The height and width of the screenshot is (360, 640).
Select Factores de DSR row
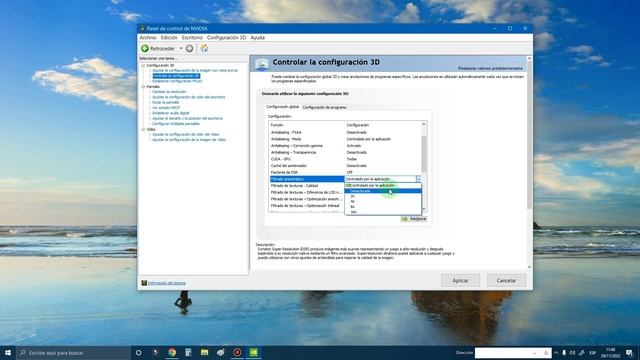coord(345,172)
